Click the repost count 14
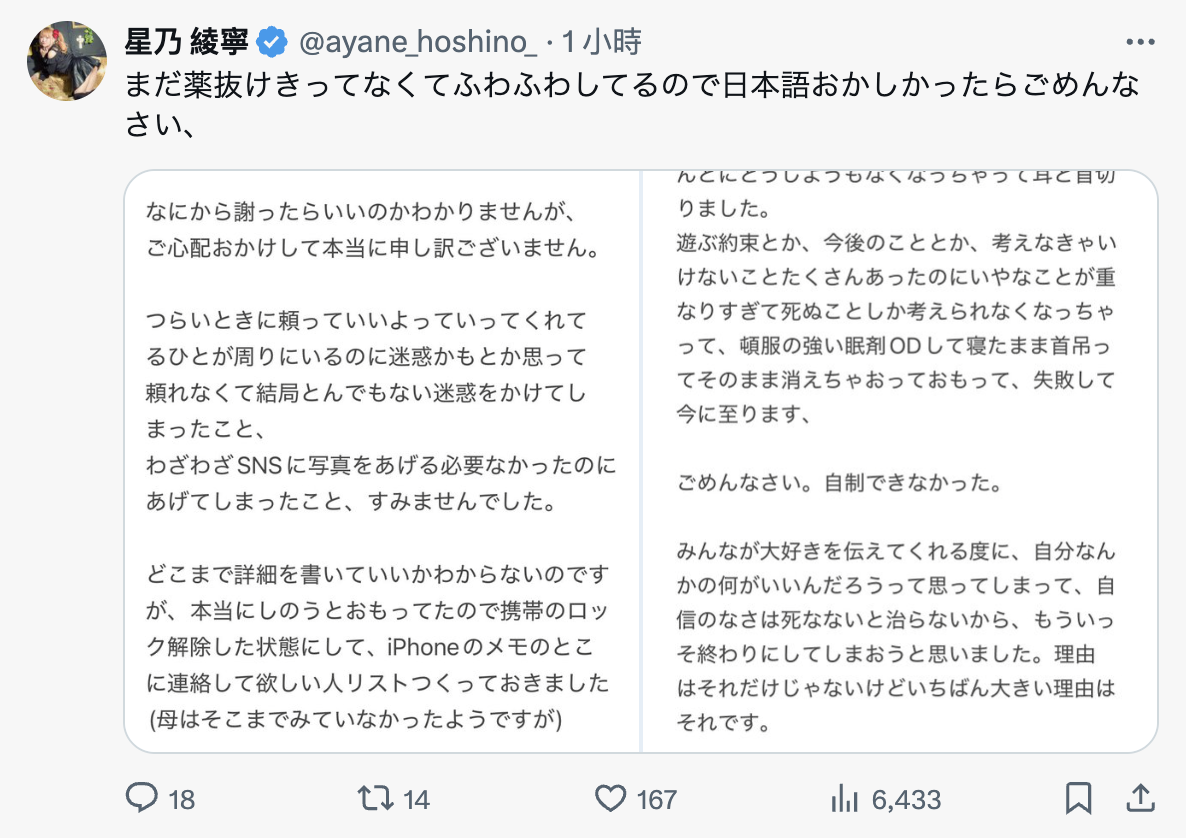 416,799
